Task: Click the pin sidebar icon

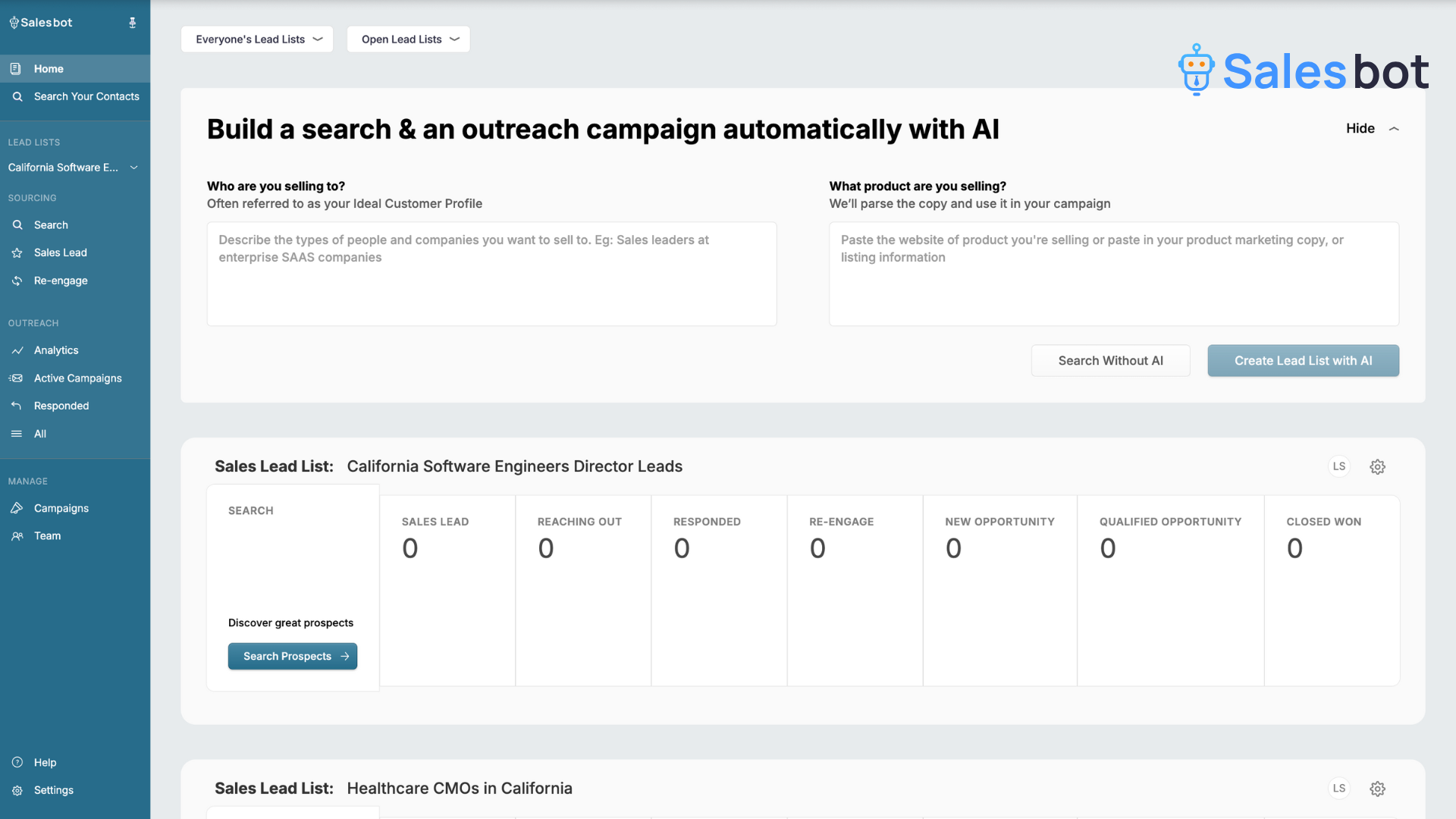Action: pyautogui.click(x=133, y=23)
